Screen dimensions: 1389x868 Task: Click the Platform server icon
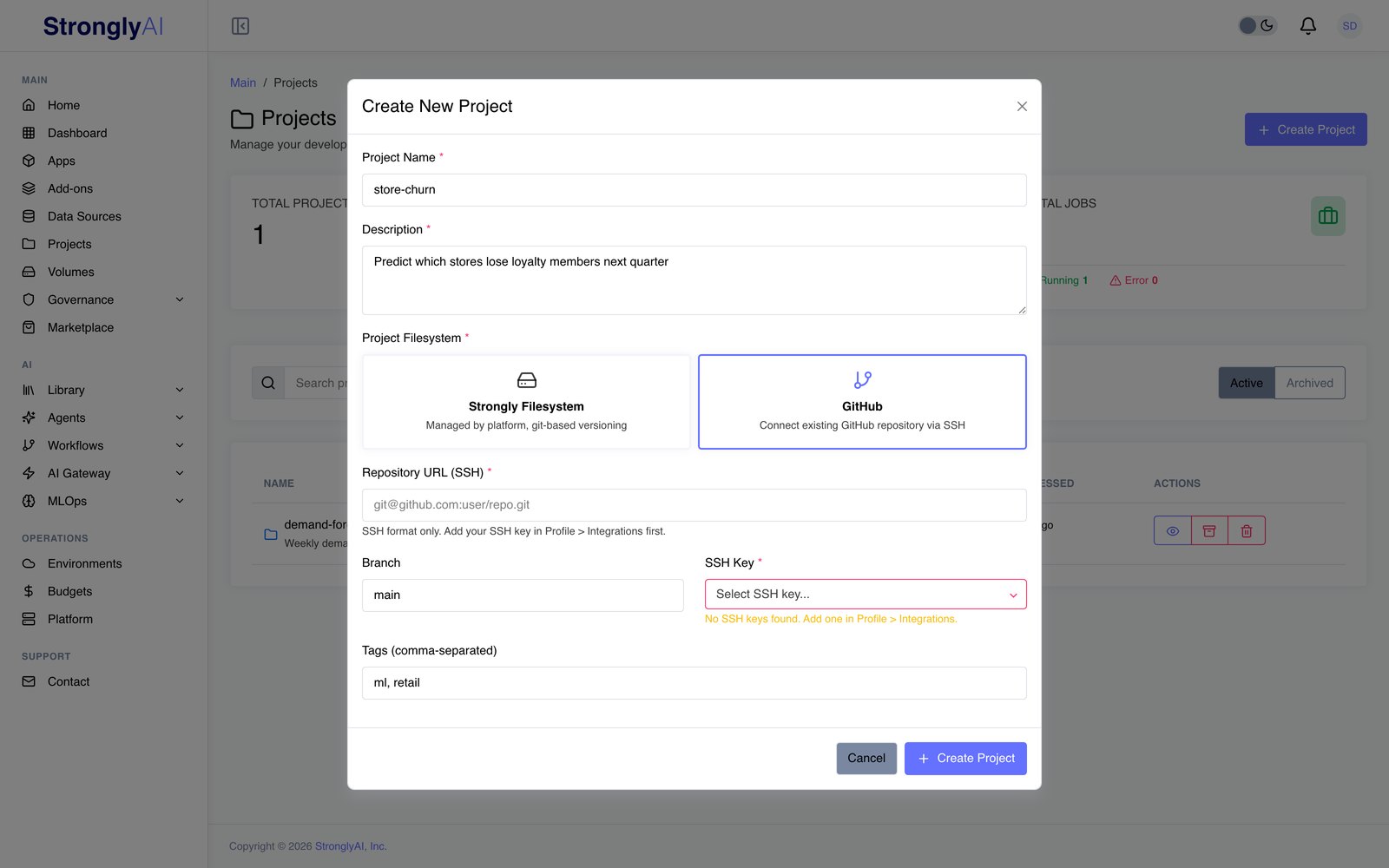29,619
